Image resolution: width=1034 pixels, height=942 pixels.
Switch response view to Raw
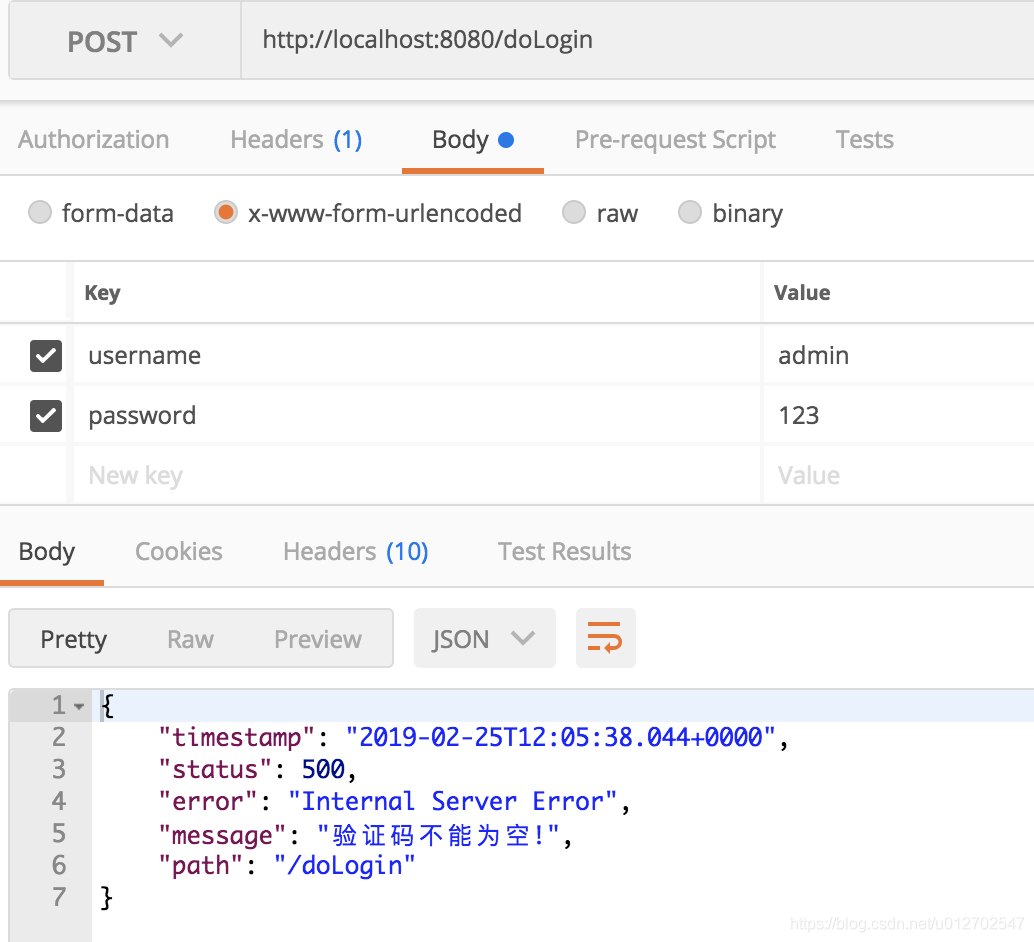(x=190, y=639)
